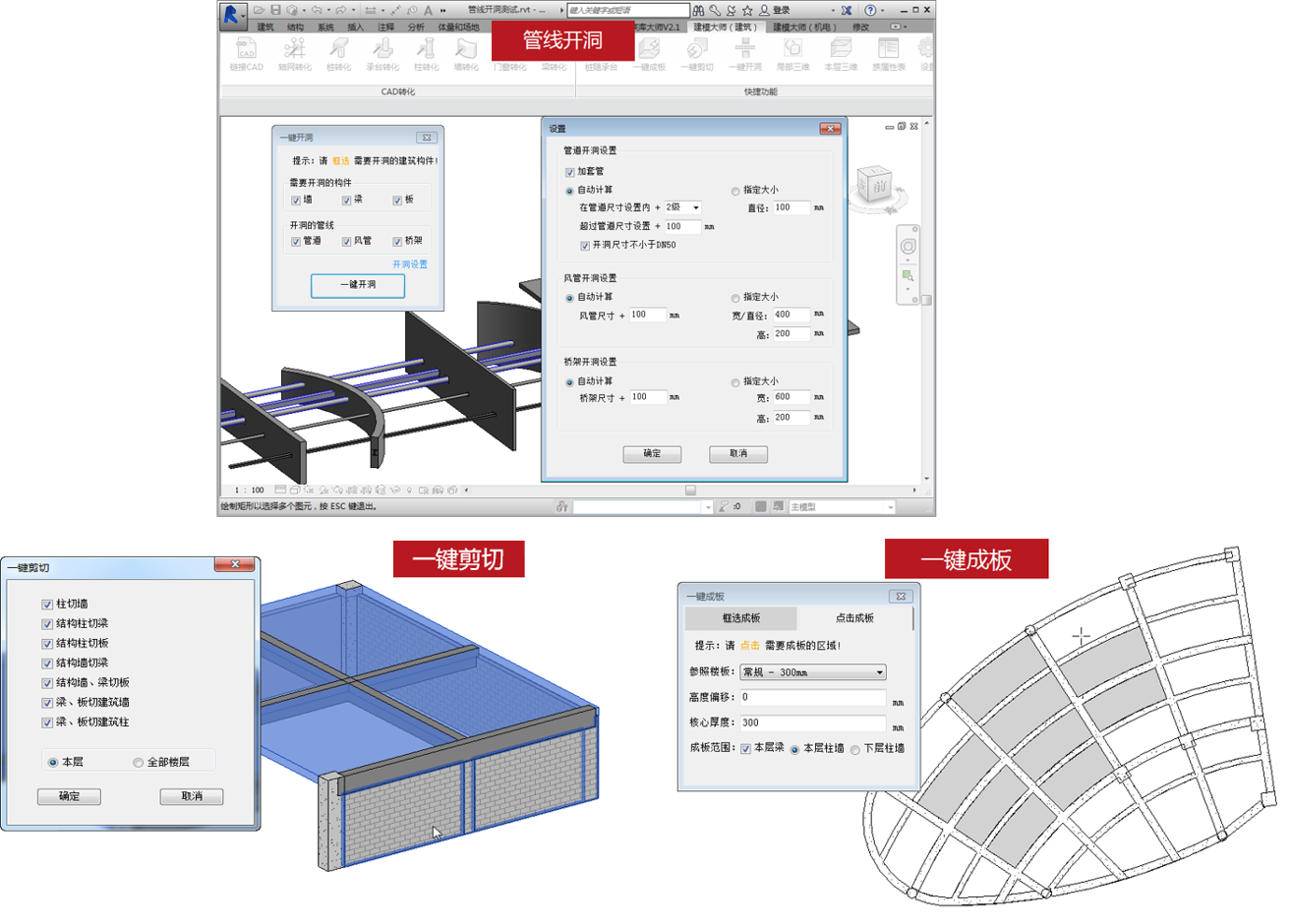Viewport: 1291px width, 924px height.
Task: Click the 本层三维 ribbon tool
Action: pyautogui.click(x=841, y=54)
